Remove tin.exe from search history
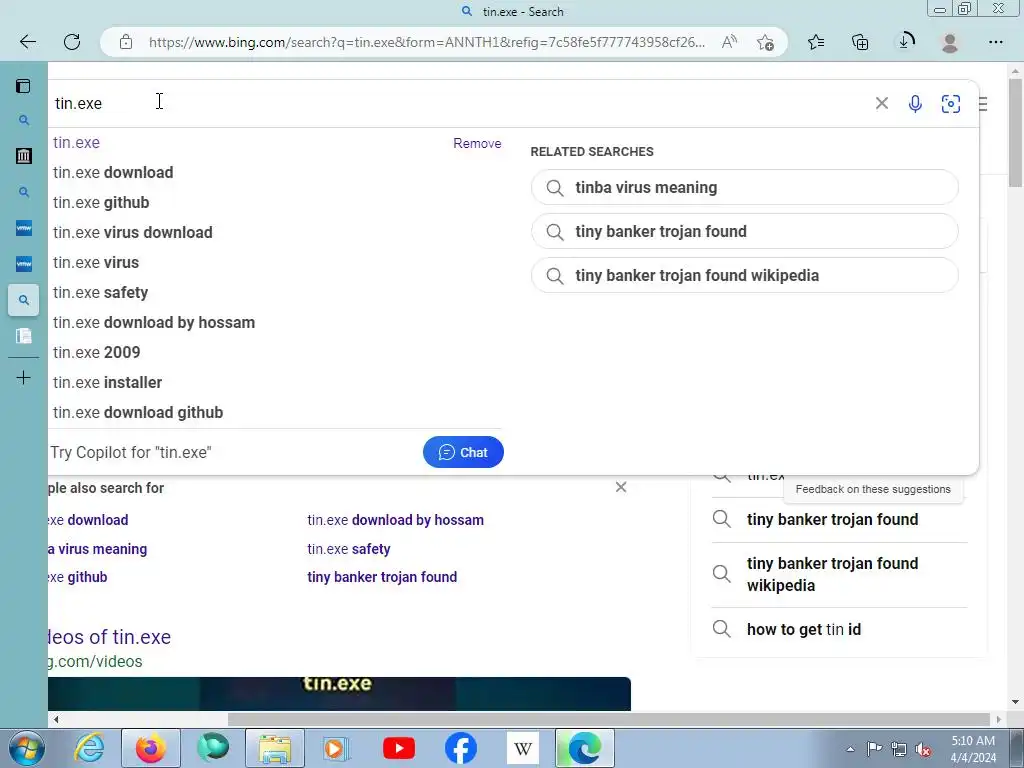 click(477, 143)
